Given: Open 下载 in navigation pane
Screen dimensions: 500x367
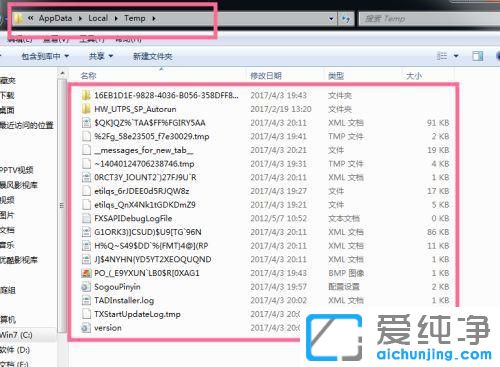Looking at the screenshot, I should (x=7, y=95).
